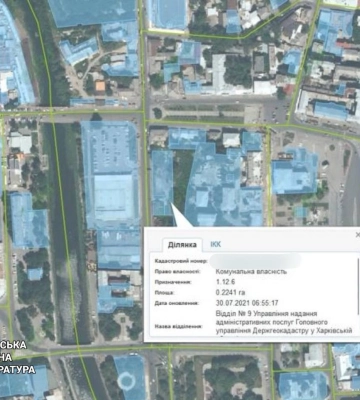Click the Комунальна власність ownership value
Image resolution: width=360 pixels, height=400 pixels.
(251, 271)
